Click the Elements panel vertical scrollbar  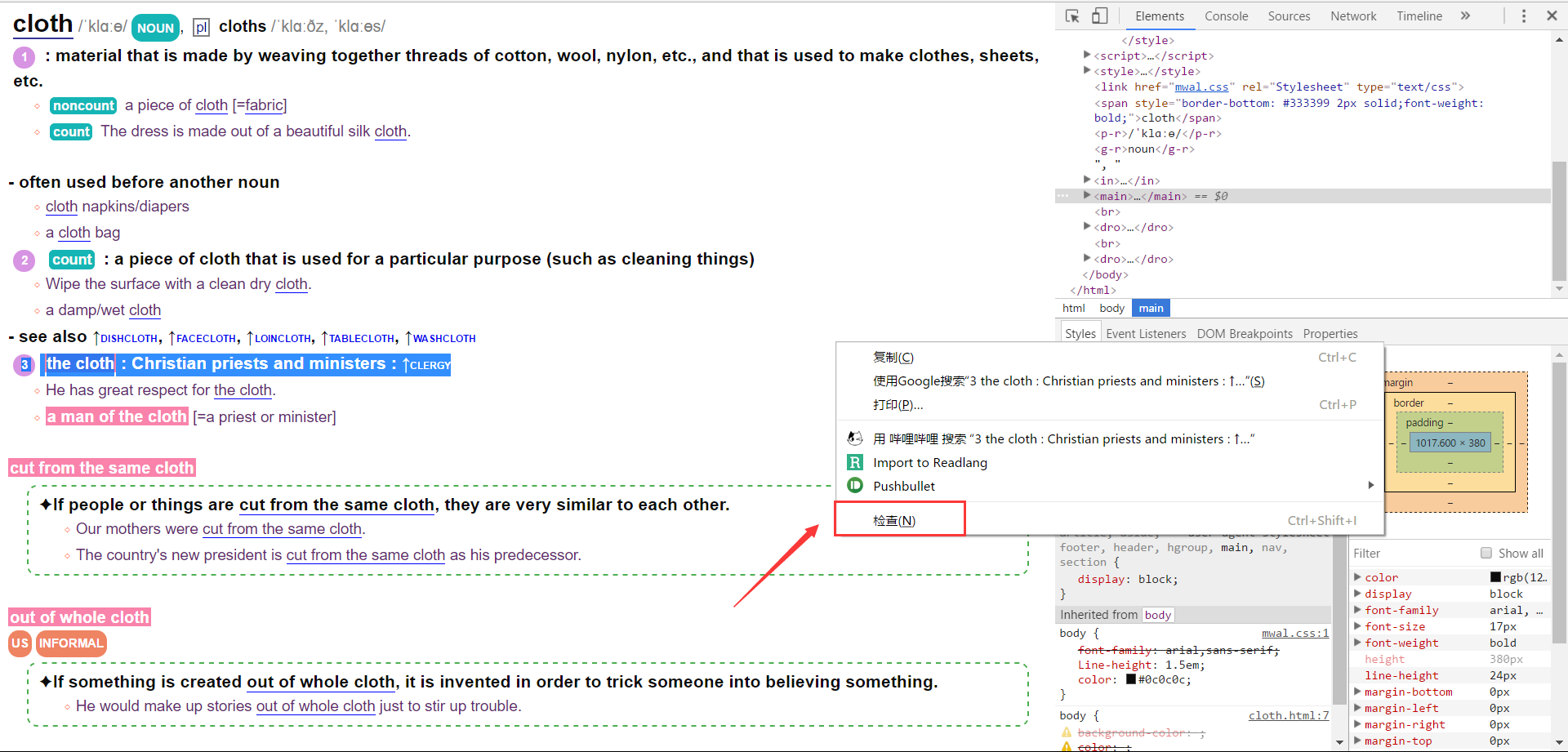click(1559, 220)
